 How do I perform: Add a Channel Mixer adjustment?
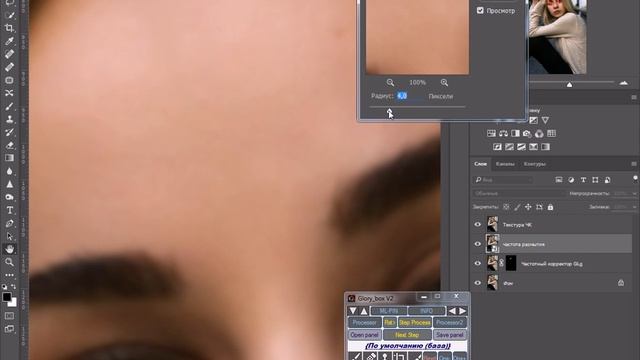tap(539, 133)
